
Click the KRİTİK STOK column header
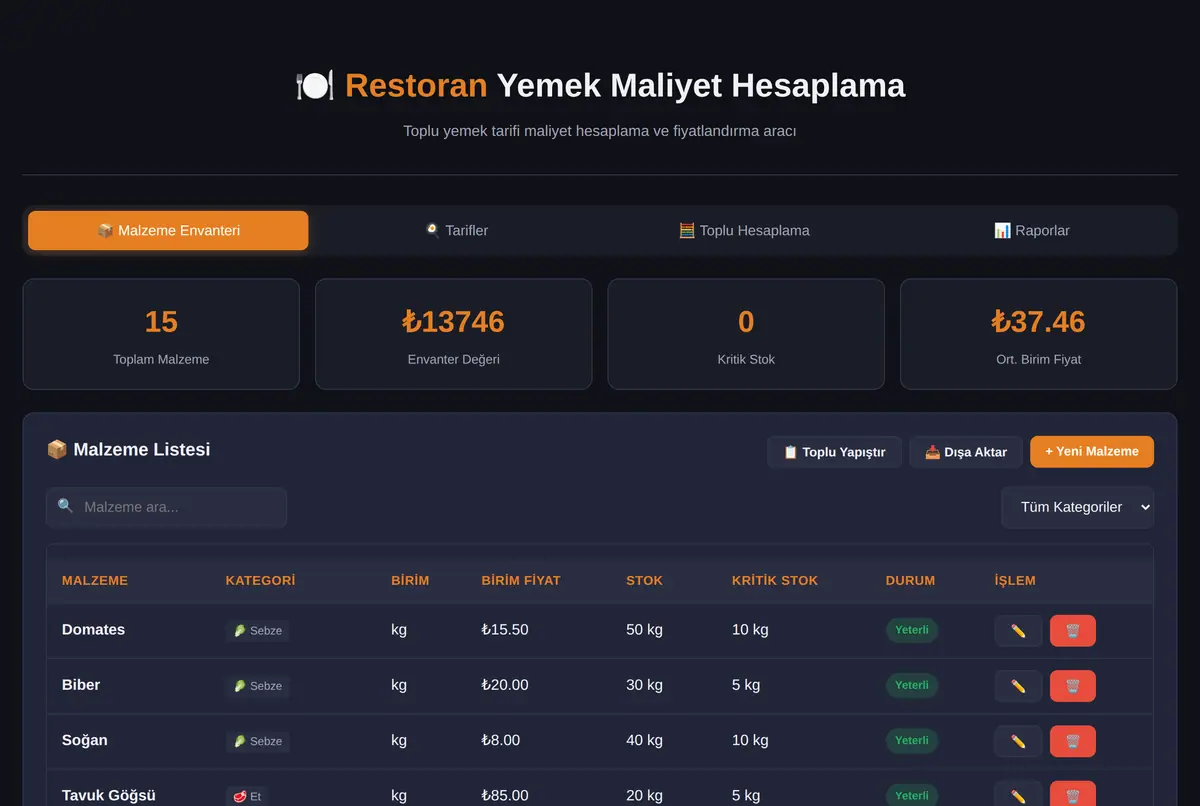click(x=775, y=580)
